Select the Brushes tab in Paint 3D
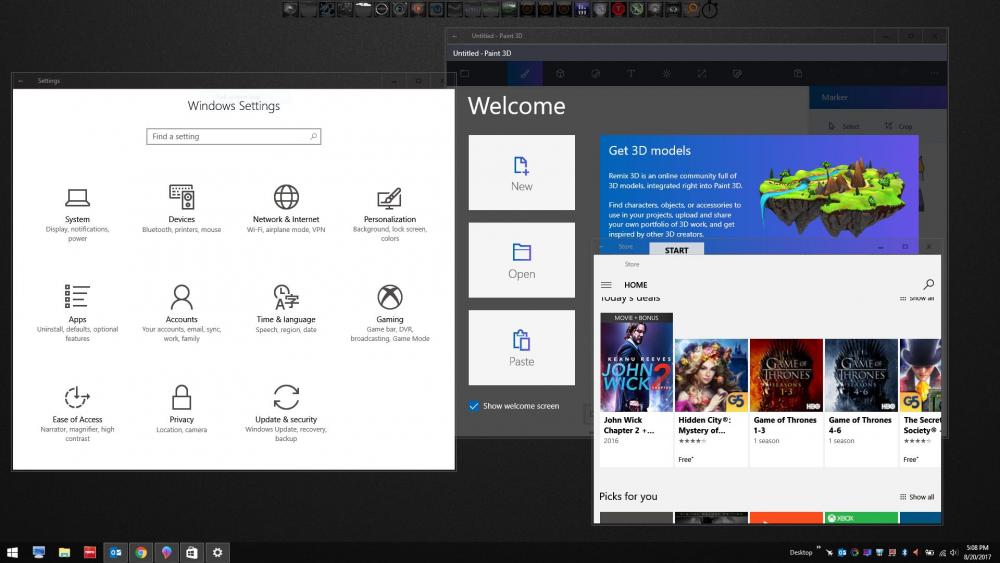The image size is (1000, 563). (x=525, y=74)
